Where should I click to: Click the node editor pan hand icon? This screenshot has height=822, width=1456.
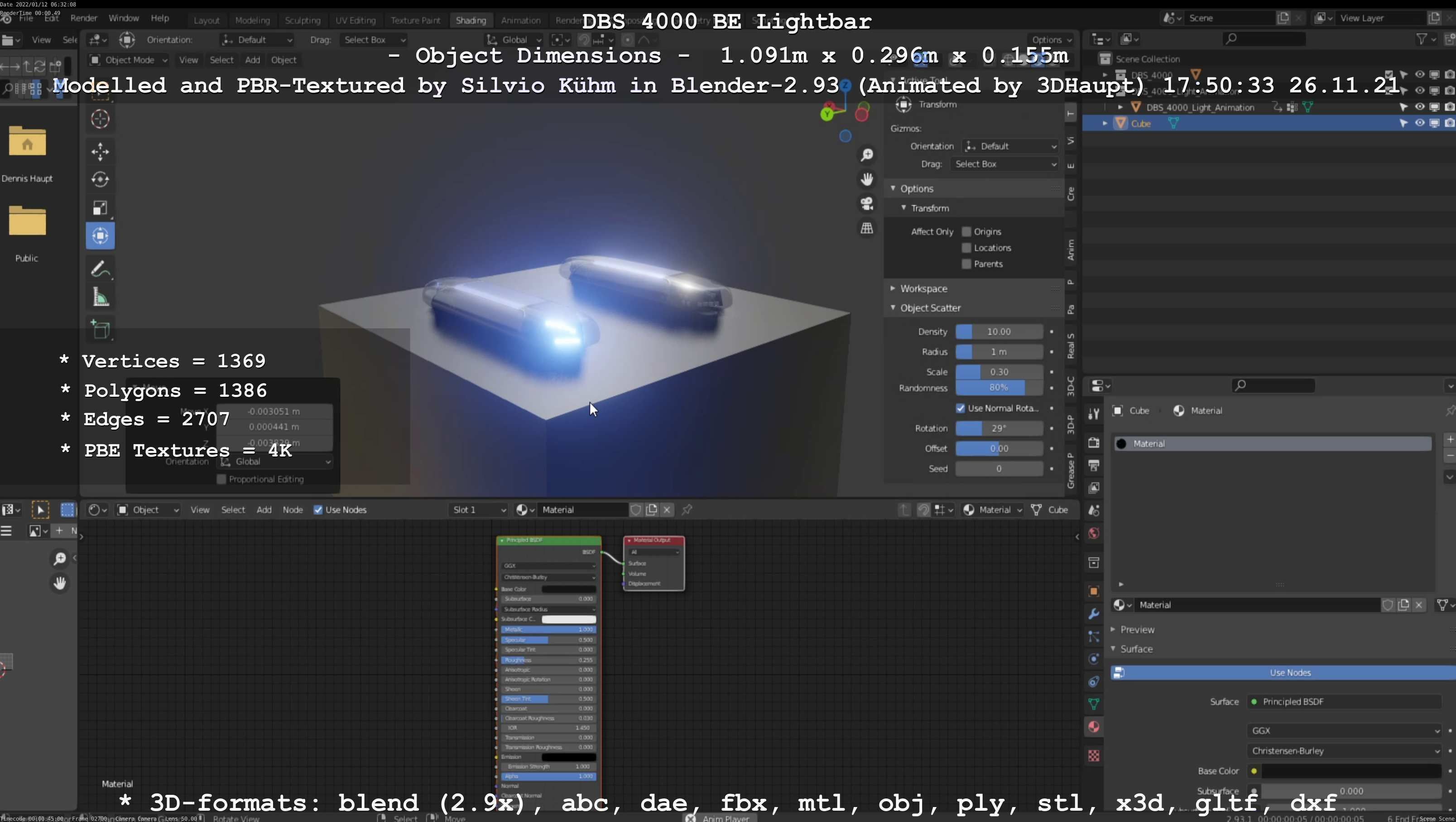click(x=59, y=583)
